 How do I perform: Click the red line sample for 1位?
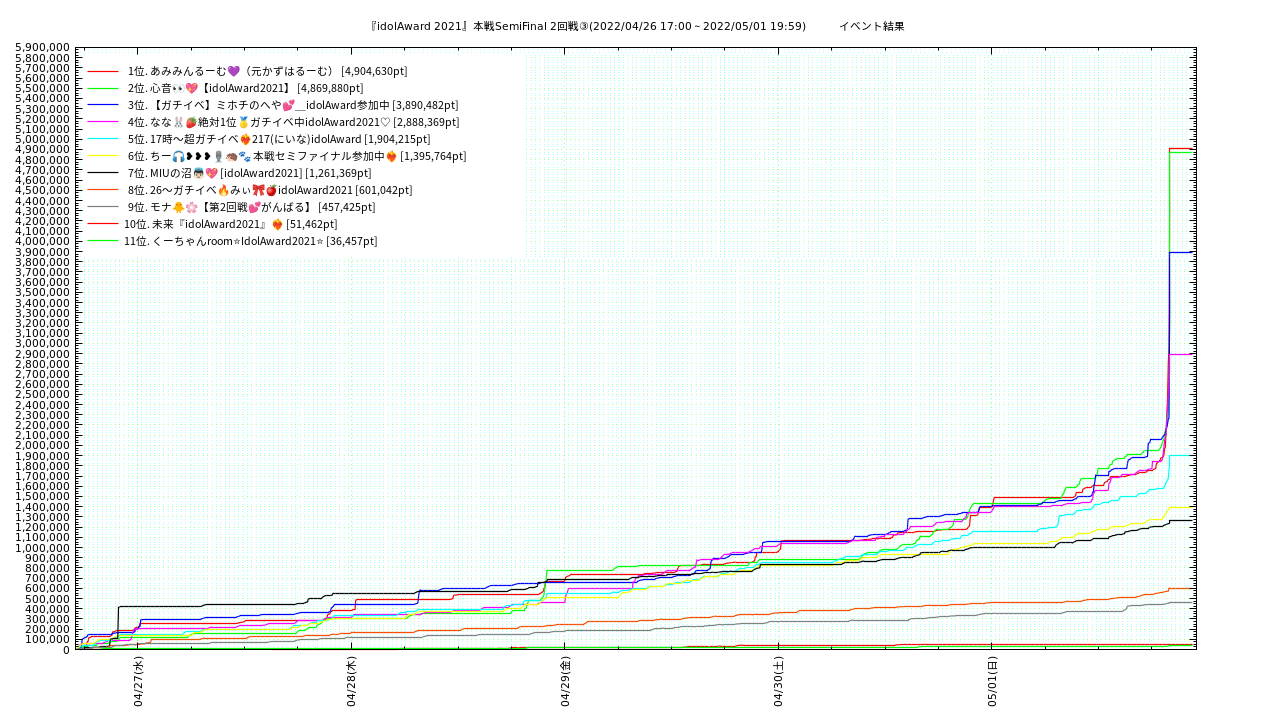[102, 71]
